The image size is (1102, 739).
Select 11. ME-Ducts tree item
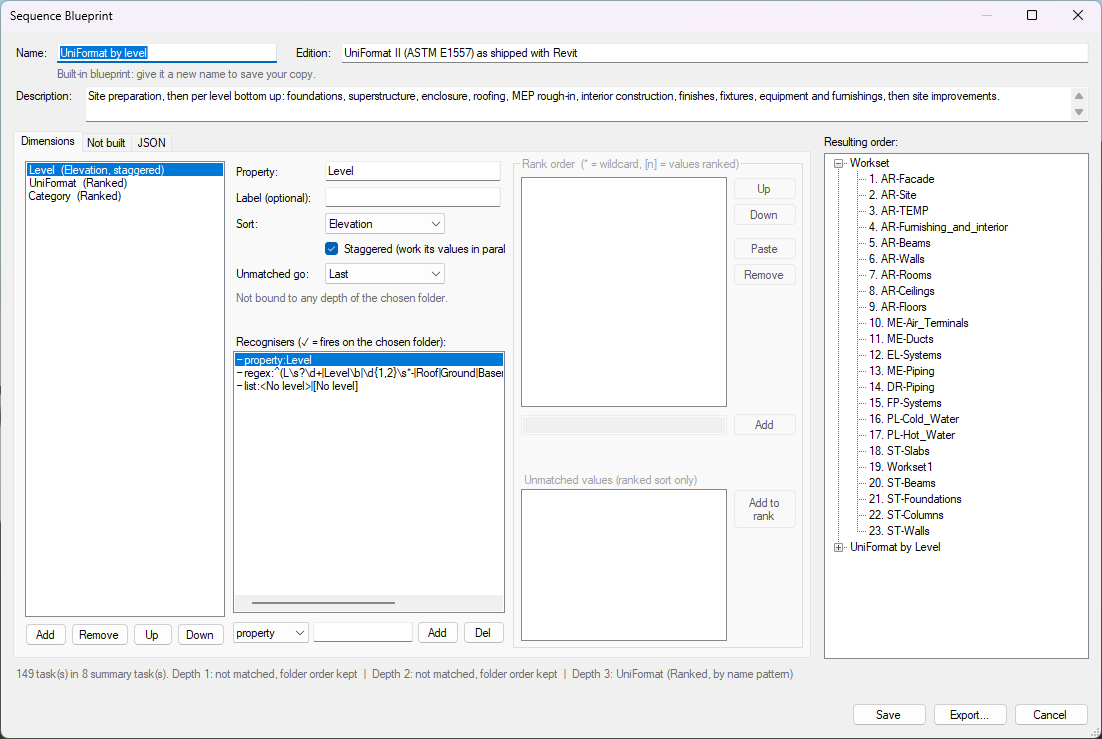(901, 339)
